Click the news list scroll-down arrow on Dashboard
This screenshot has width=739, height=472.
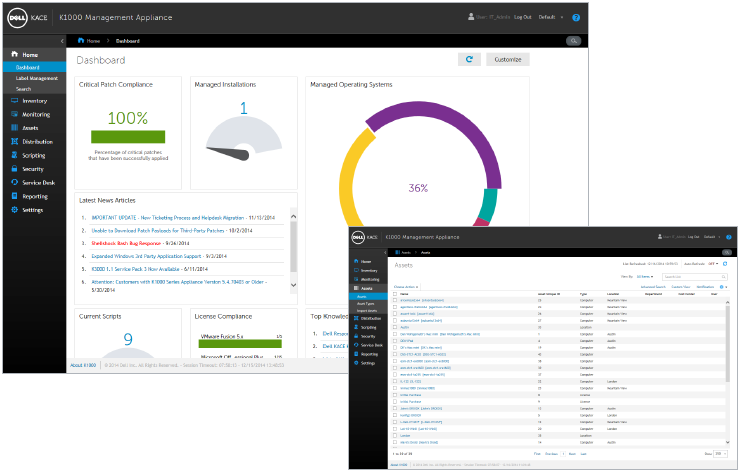coord(293,285)
